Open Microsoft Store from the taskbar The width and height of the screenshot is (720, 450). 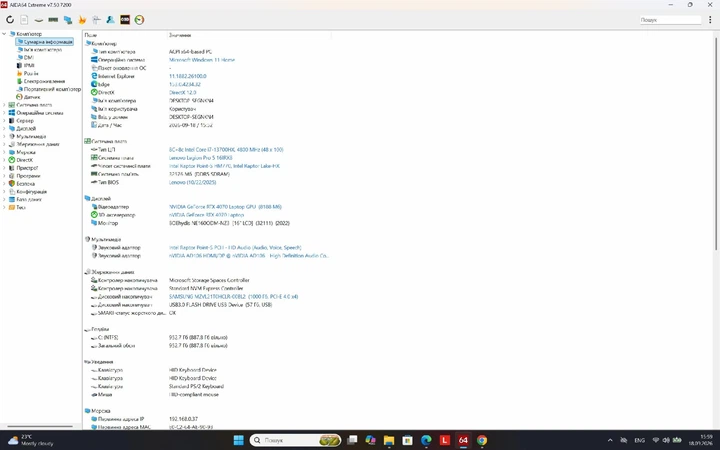(407, 440)
